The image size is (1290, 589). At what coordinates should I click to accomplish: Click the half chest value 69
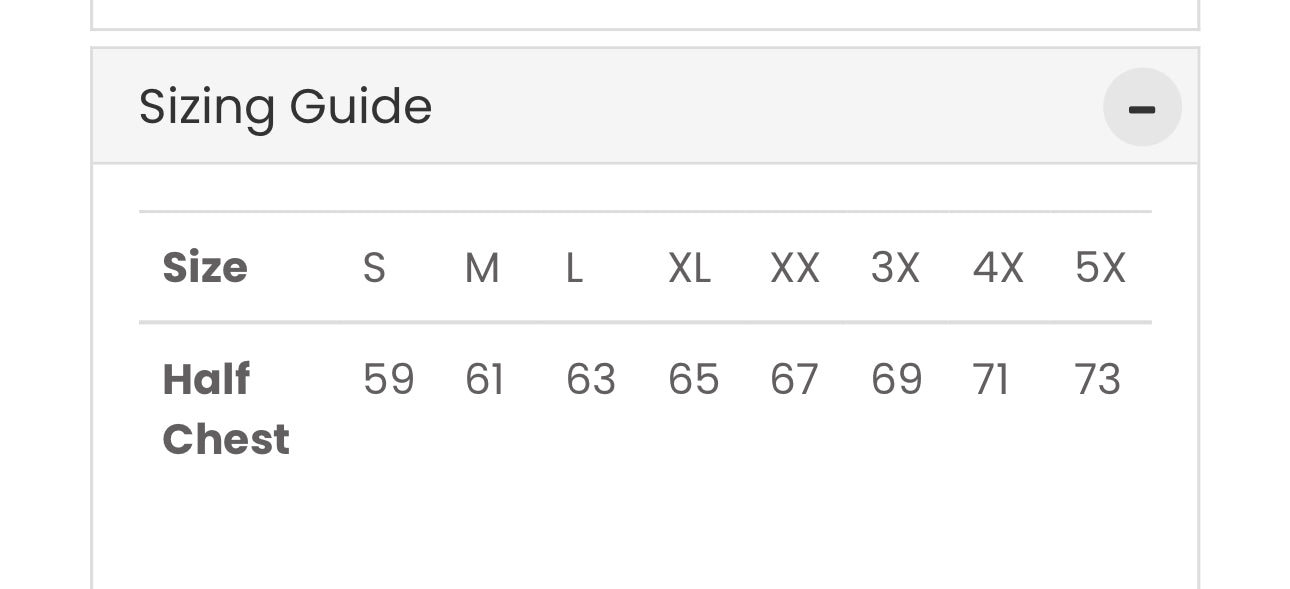click(x=896, y=380)
